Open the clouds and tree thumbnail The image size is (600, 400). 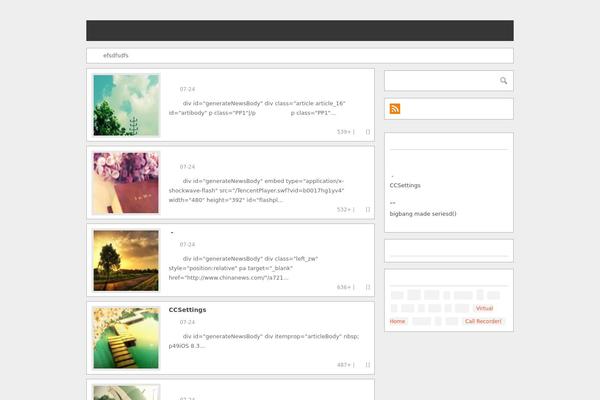click(126, 105)
